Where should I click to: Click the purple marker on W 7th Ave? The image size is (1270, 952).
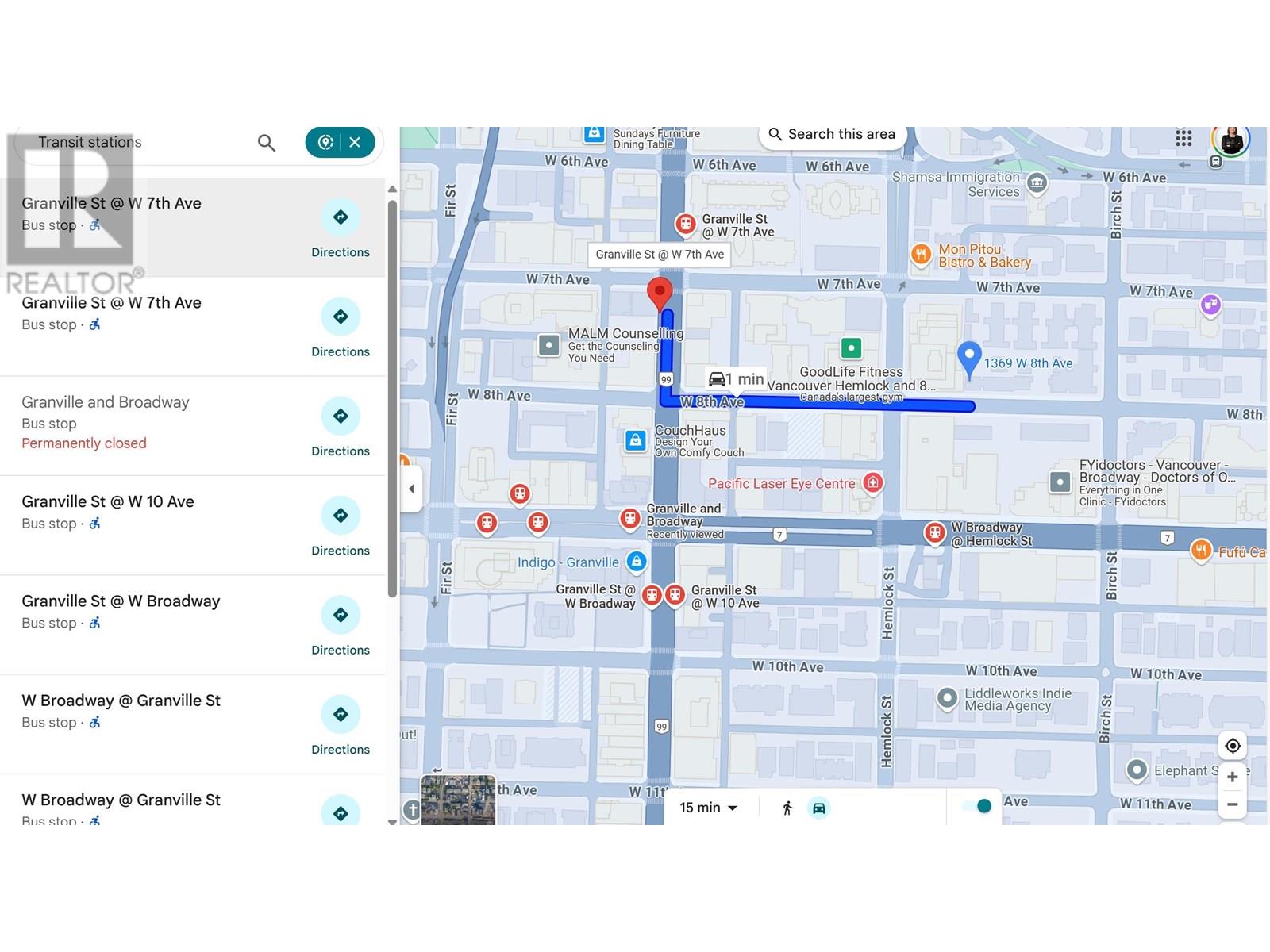pos(1210,304)
